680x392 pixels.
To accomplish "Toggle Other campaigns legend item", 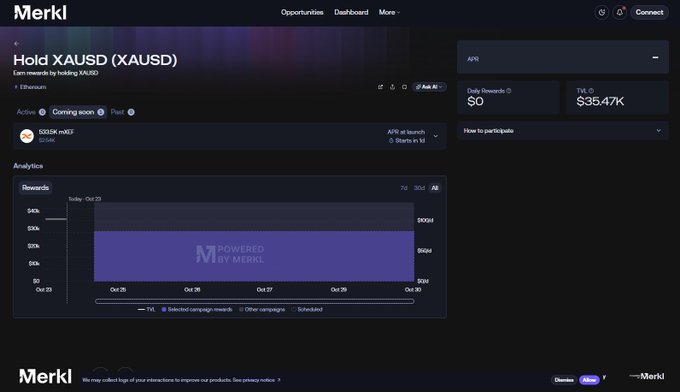I will [x=262, y=310].
